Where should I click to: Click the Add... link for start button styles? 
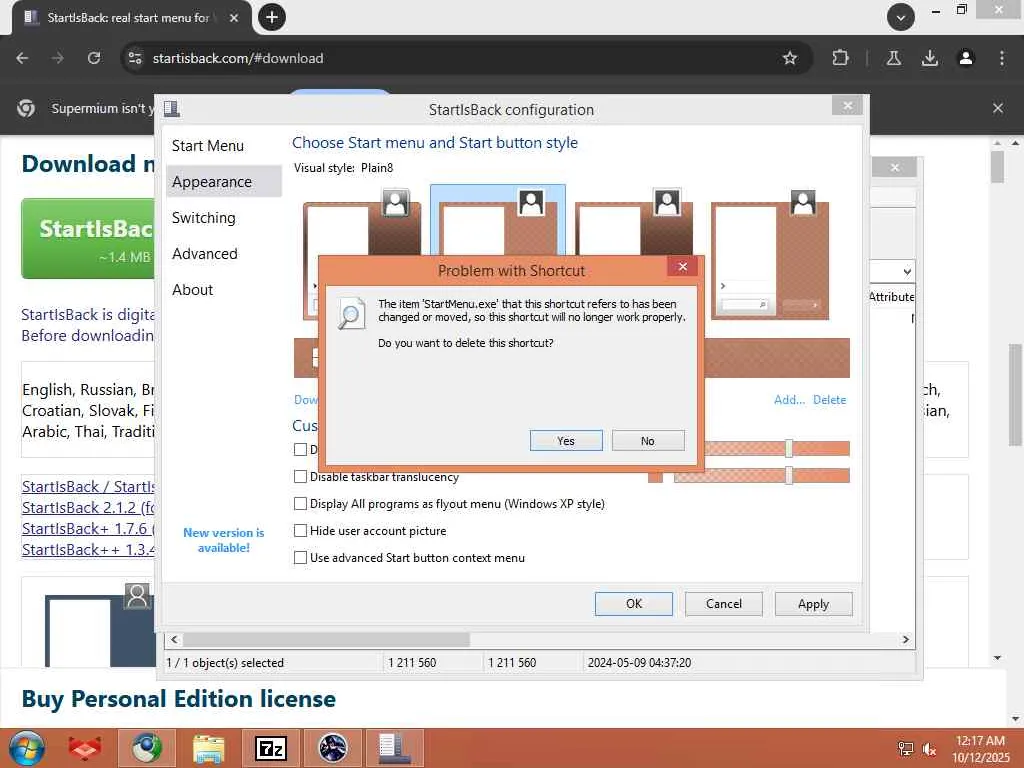point(789,400)
